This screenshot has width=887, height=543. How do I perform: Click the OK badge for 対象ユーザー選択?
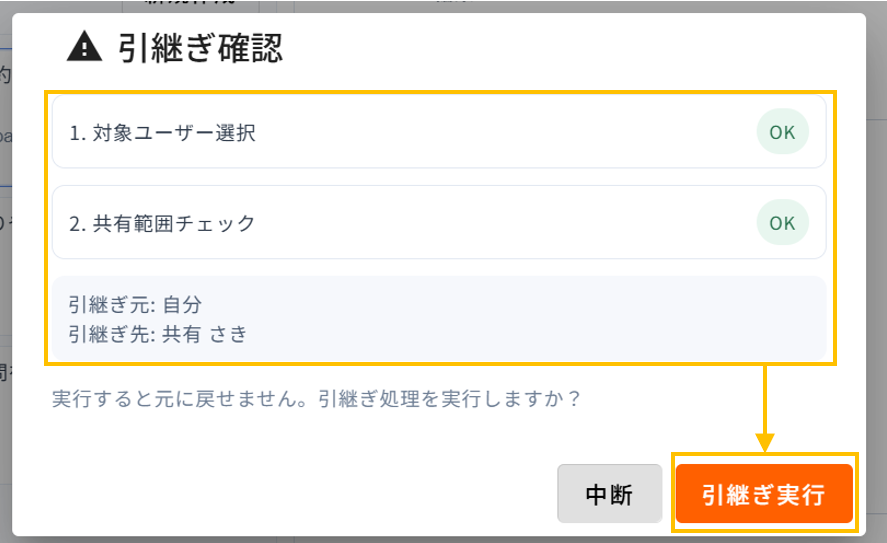(782, 132)
